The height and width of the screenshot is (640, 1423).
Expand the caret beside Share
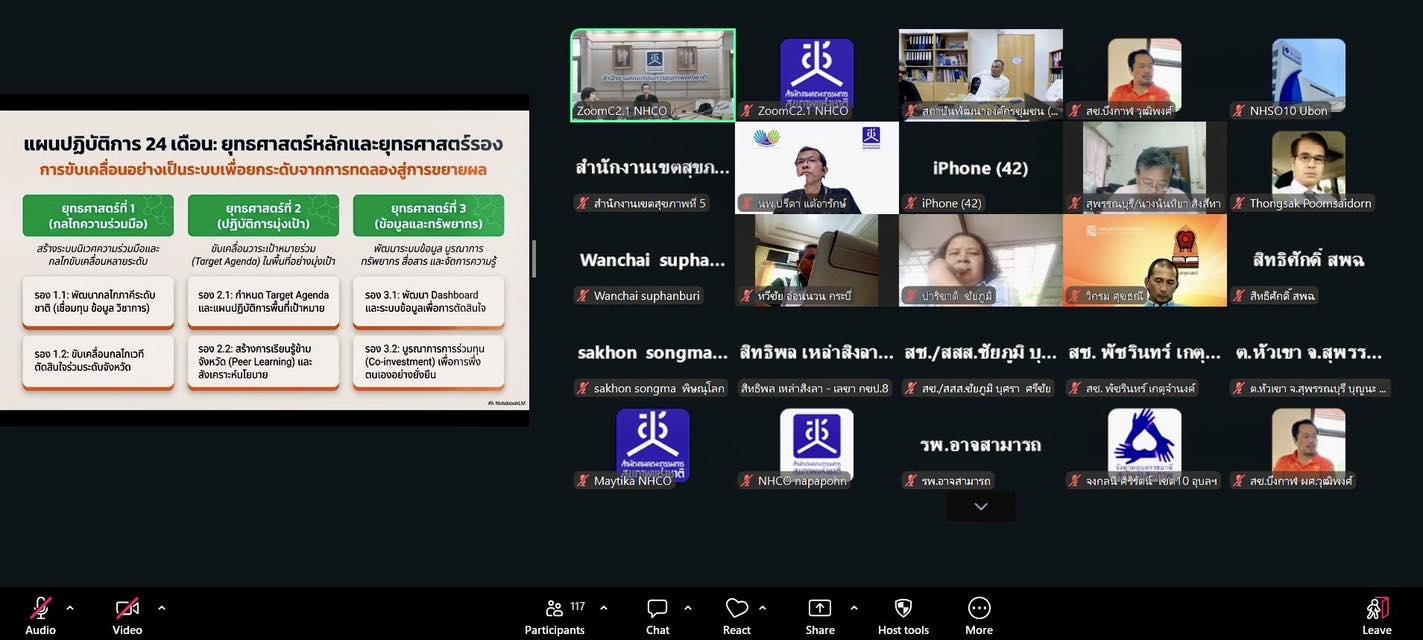pyautogui.click(x=853, y=607)
